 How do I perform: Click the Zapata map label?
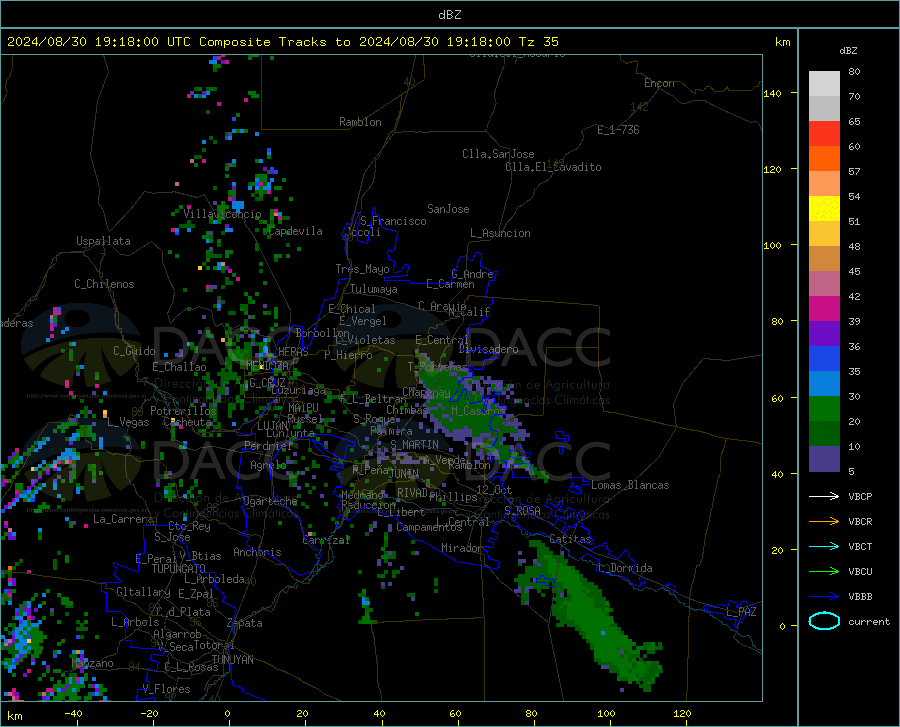(x=245, y=623)
